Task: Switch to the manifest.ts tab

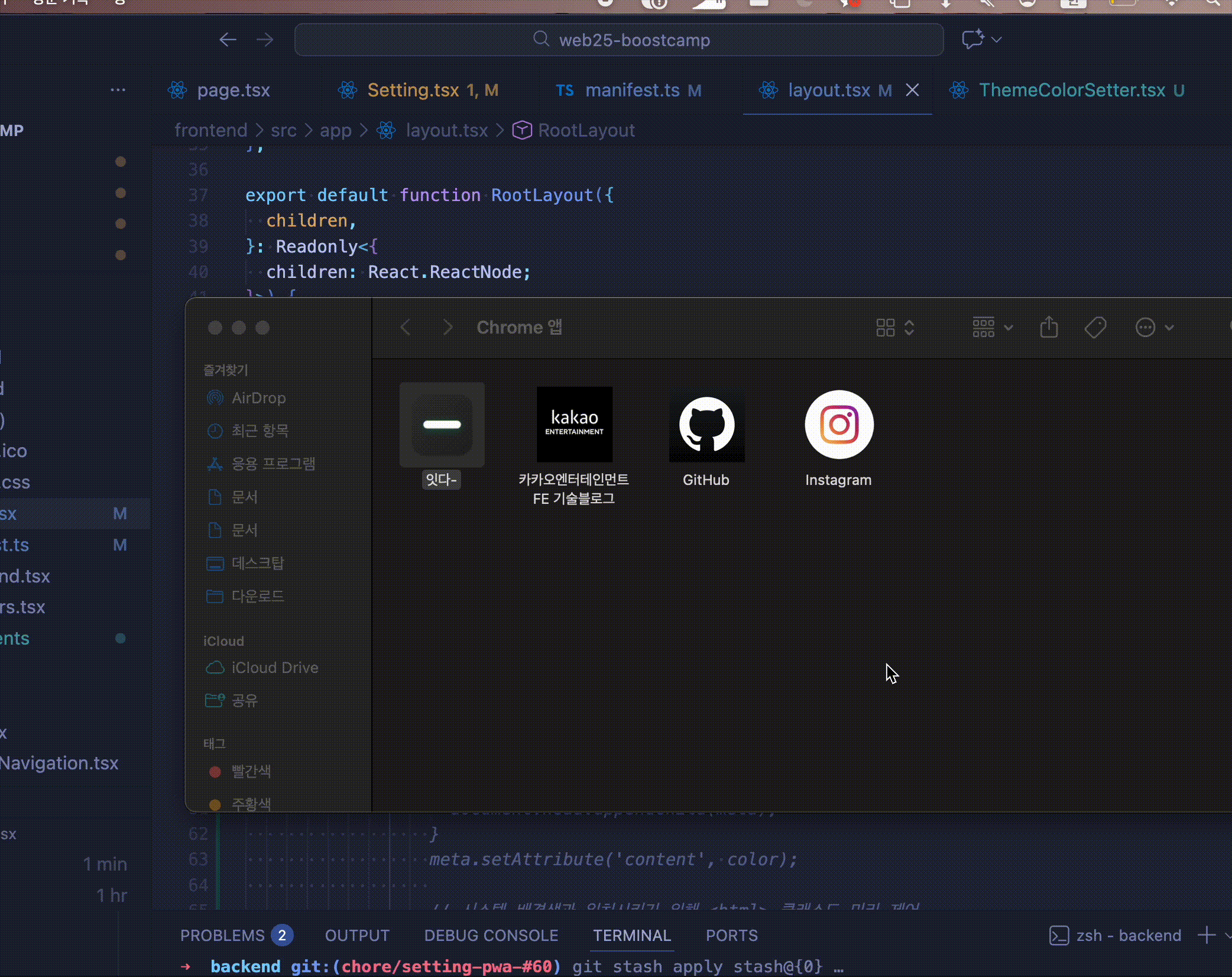Action: 628,90
